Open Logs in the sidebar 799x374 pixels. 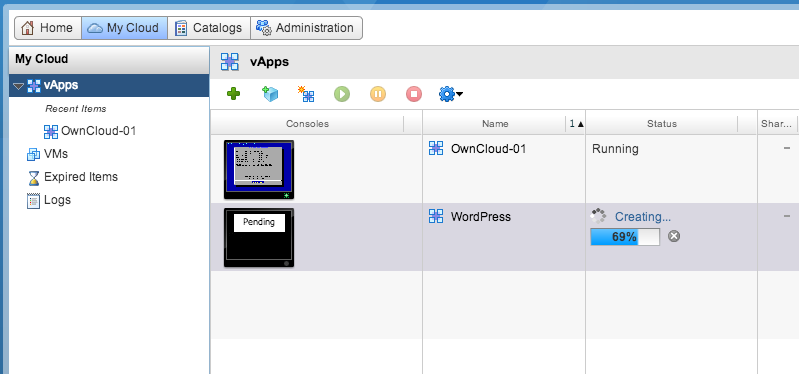(57, 200)
